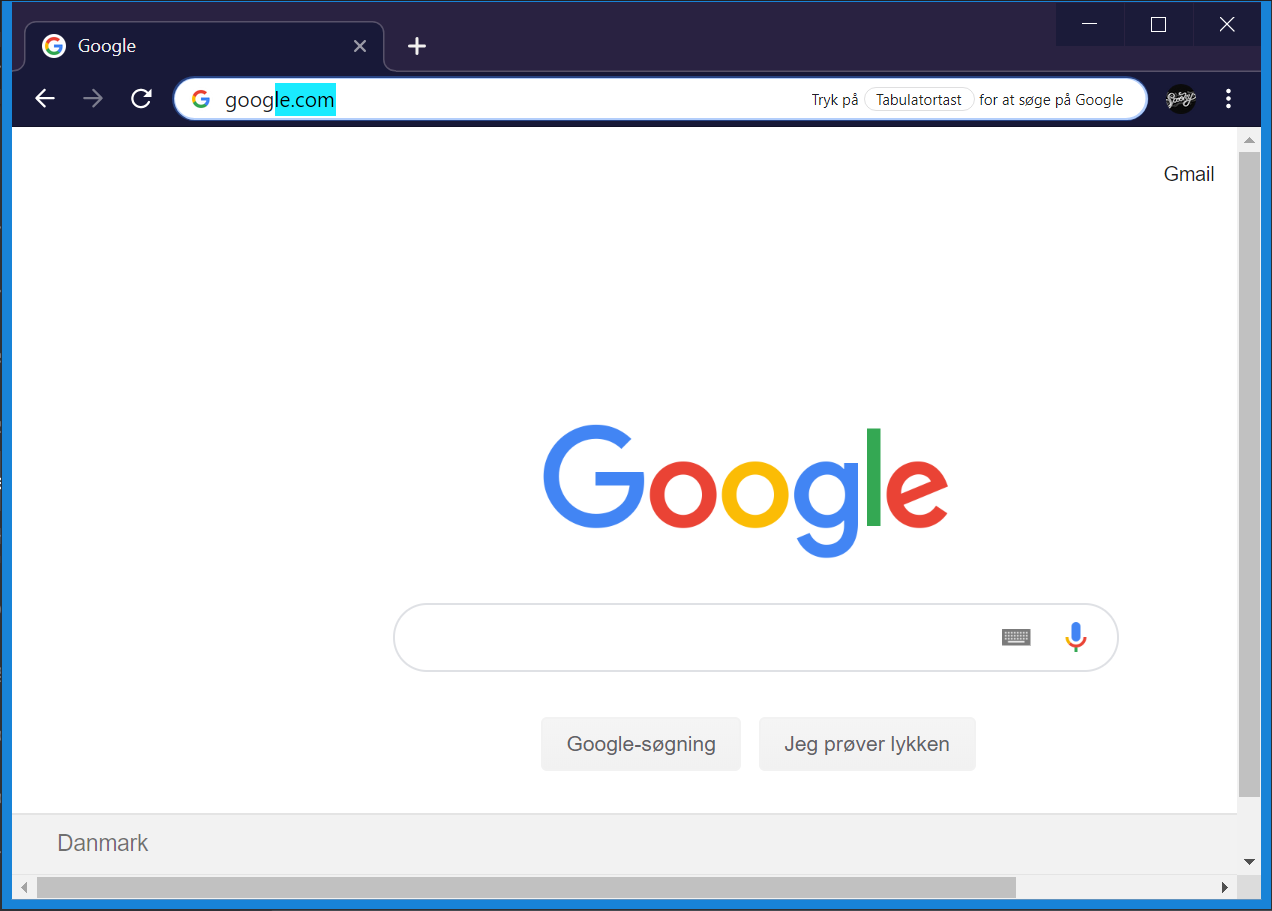Click the Google-søgning button
Screen dimensions: 1272x911
(x=641, y=744)
